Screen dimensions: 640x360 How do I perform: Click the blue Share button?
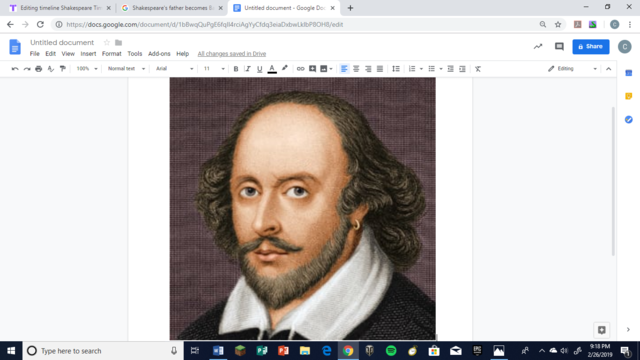click(x=591, y=47)
